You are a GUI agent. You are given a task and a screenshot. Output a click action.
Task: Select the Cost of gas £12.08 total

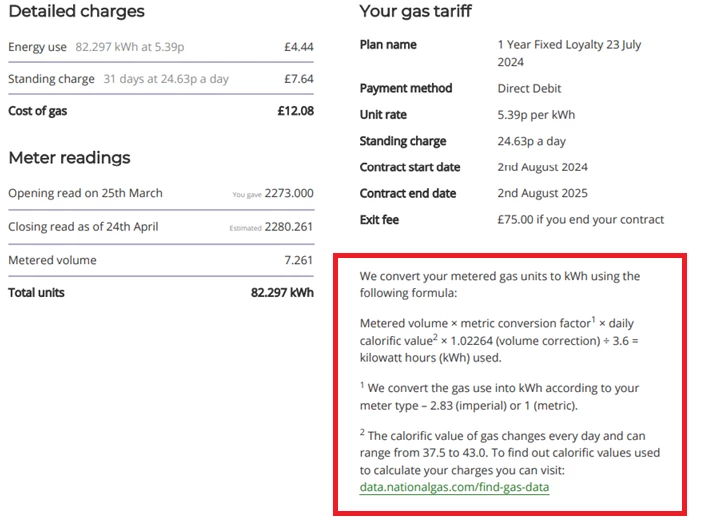point(295,111)
